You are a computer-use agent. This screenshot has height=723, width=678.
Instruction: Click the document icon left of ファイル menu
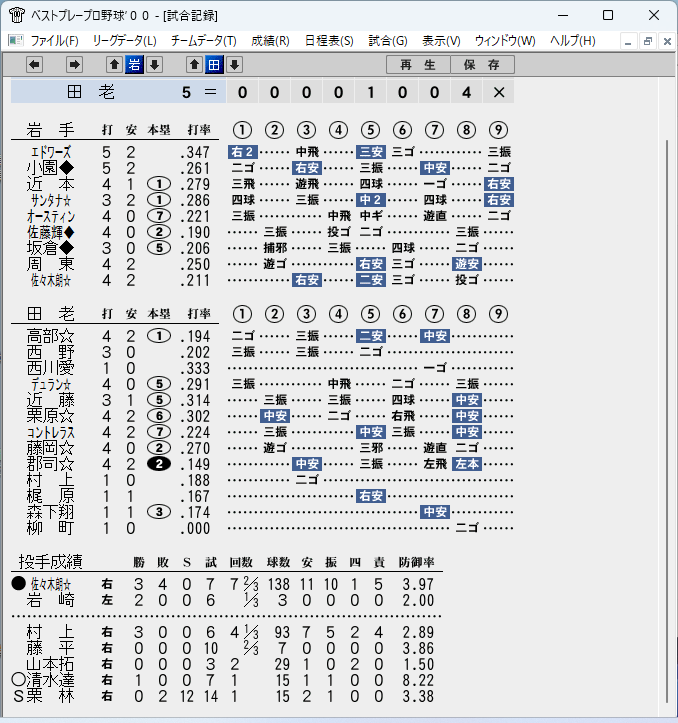[x=15, y=41]
